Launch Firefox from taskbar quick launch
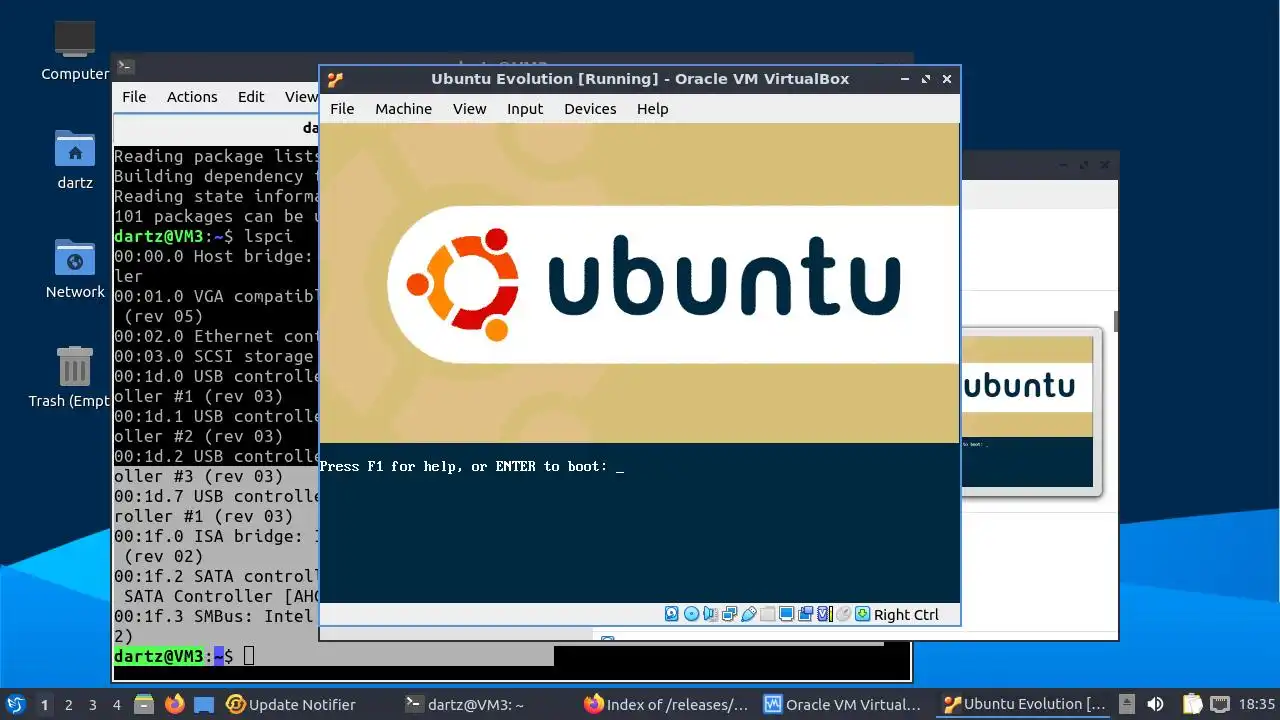 pyautogui.click(x=175, y=704)
